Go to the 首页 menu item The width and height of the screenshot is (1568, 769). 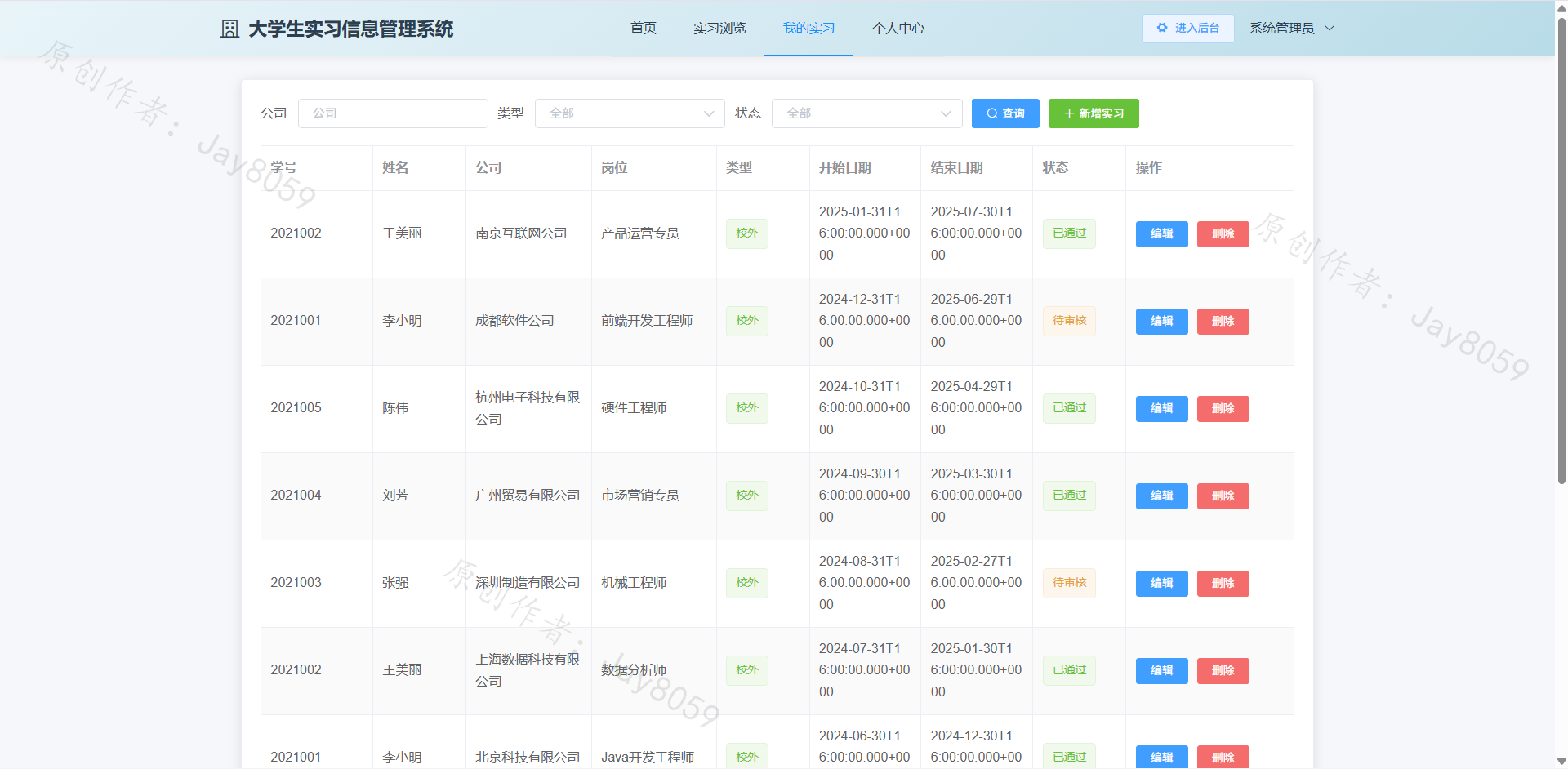click(644, 29)
